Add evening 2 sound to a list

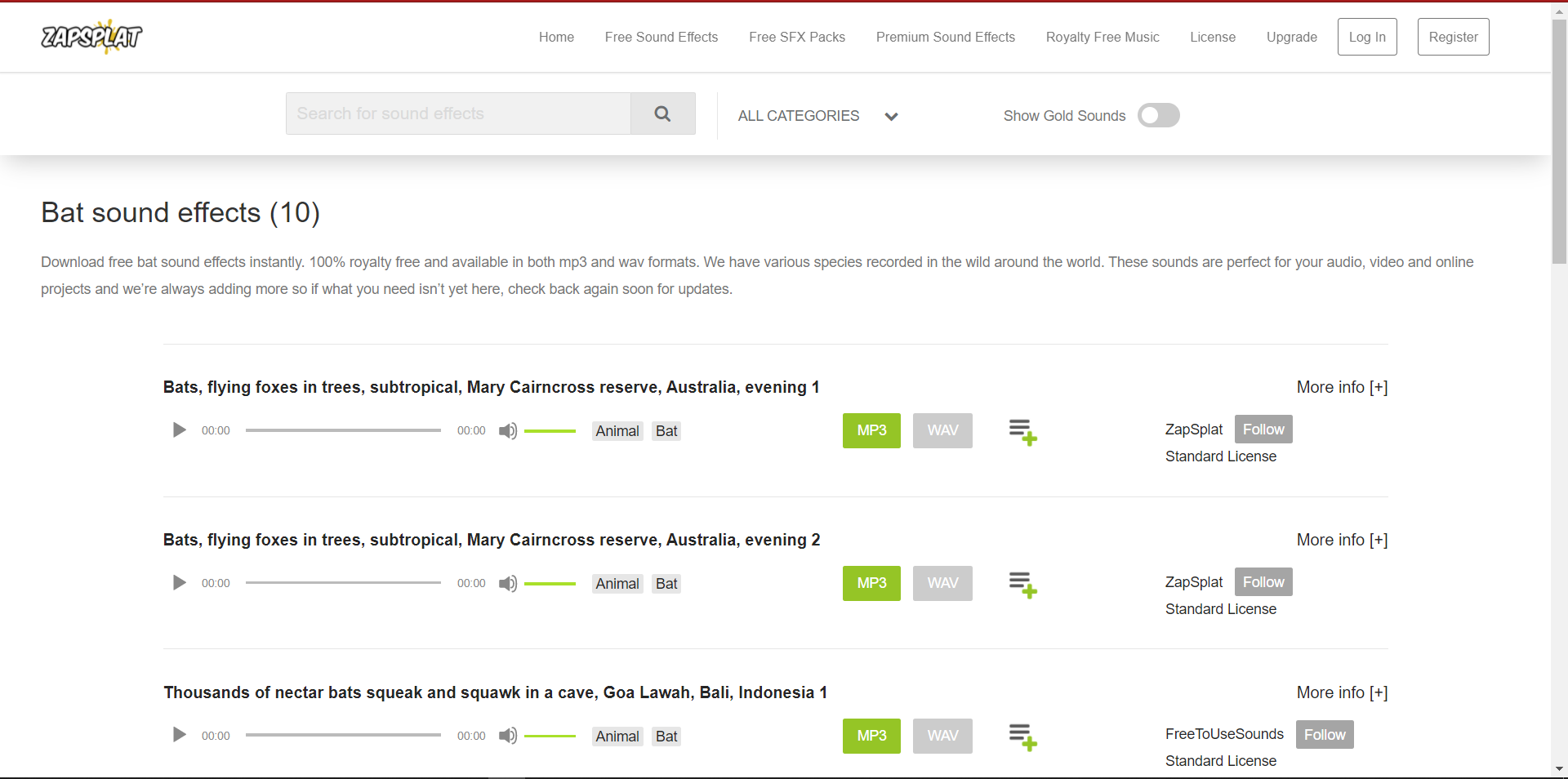[1022, 585]
